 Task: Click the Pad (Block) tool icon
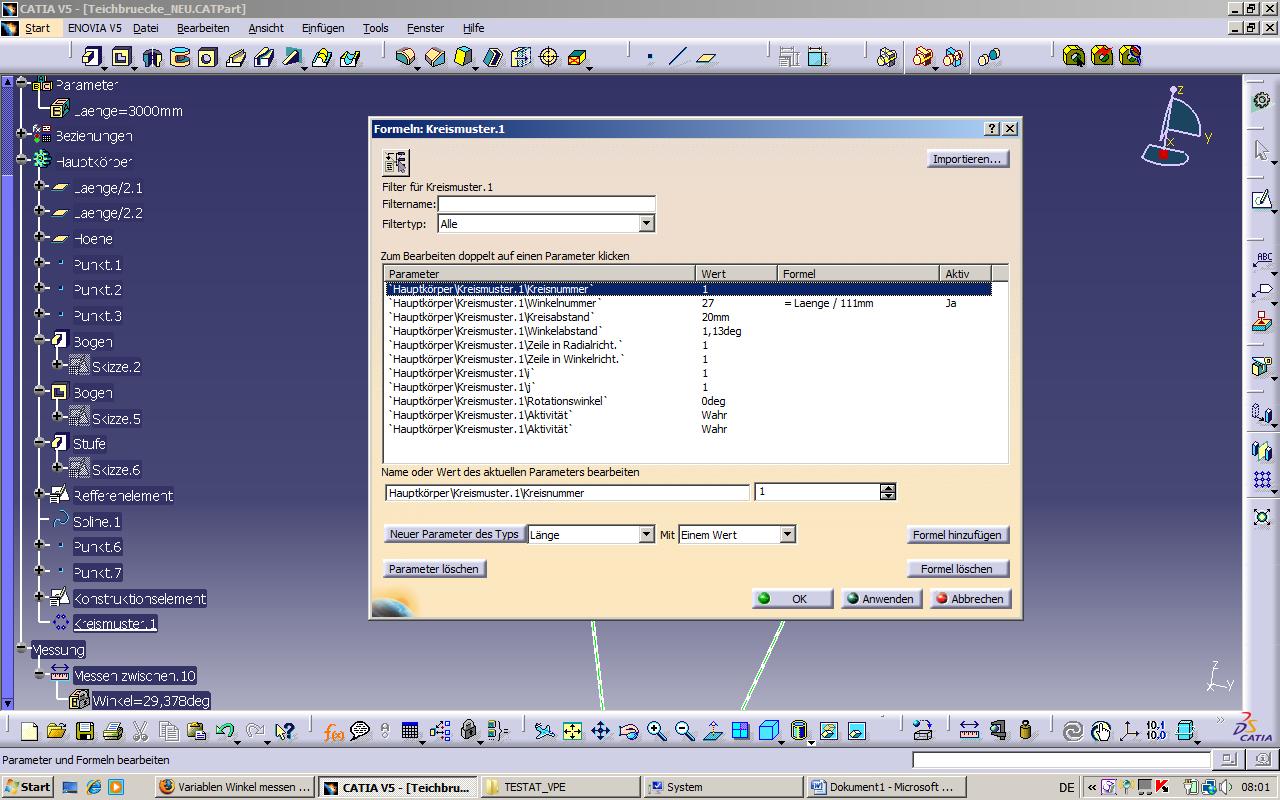click(92, 57)
